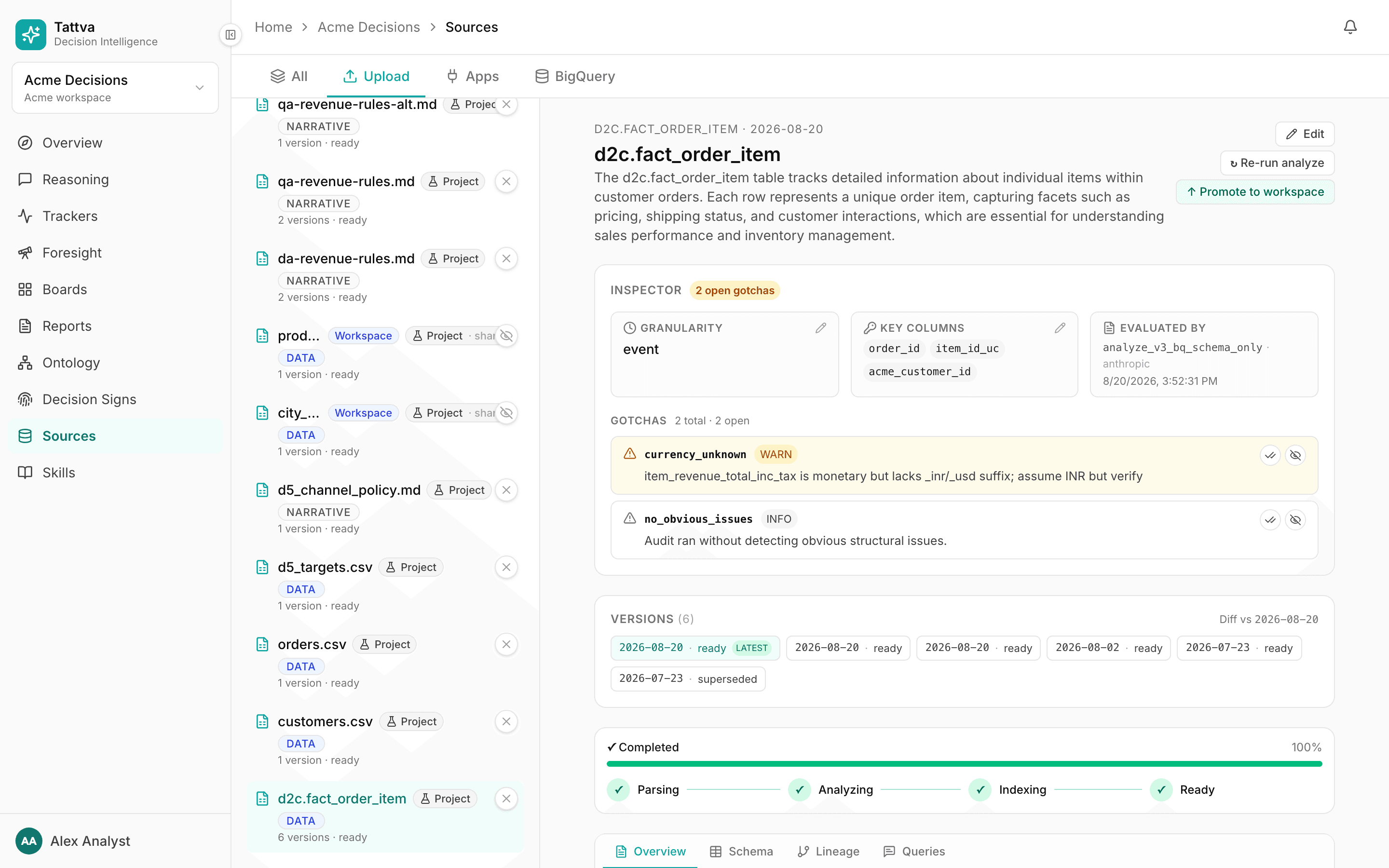Switch to the BigQuery tab
This screenshot has height=868, width=1389.
click(574, 76)
